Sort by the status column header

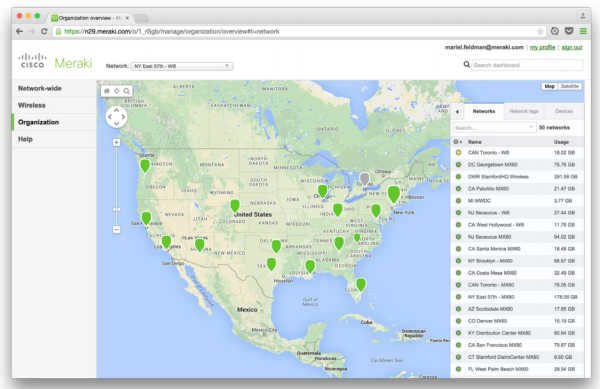457,142
